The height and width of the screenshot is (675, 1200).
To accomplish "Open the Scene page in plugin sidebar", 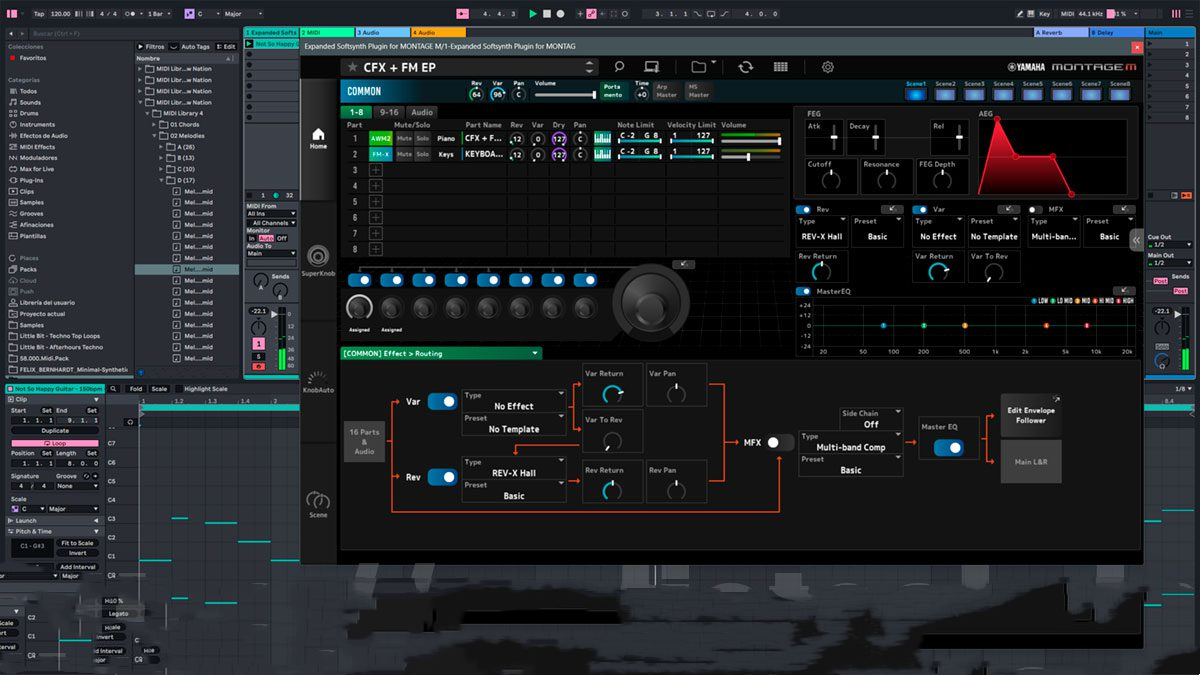I will [318, 503].
